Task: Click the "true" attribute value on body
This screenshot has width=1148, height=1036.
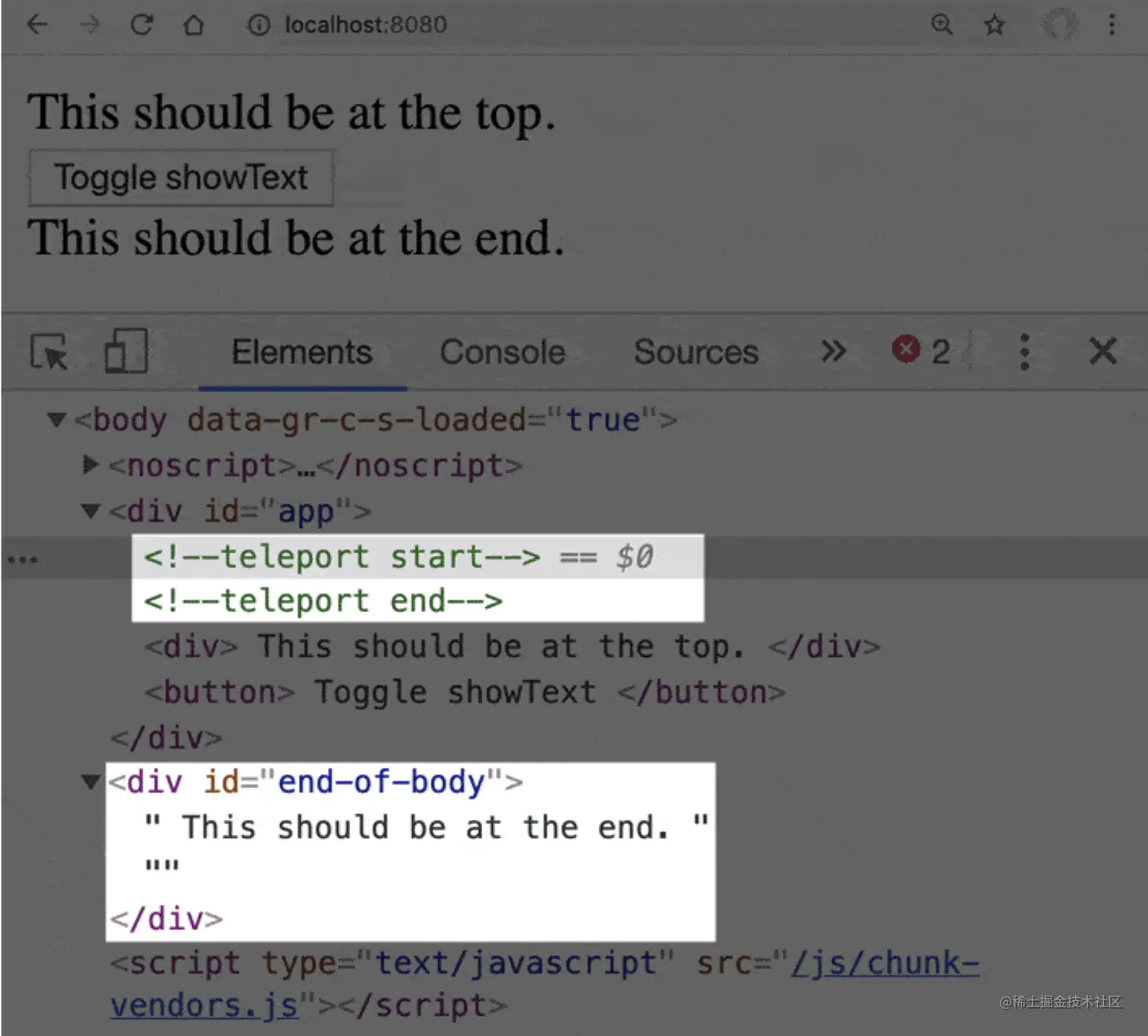Action: point(603,419)
